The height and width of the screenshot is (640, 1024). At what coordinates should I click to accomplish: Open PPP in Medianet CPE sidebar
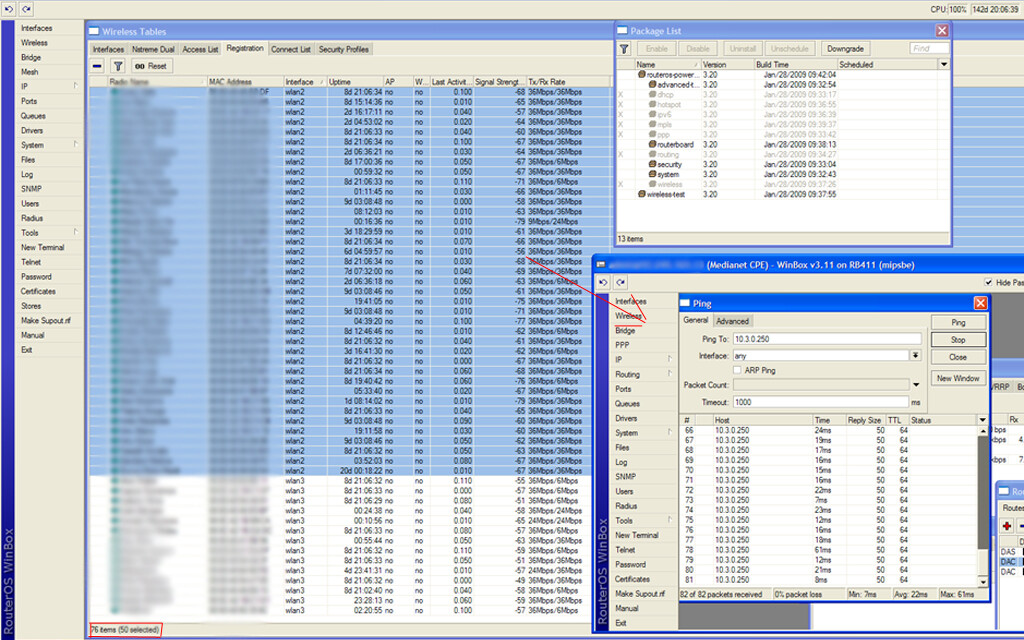point(622,345)
